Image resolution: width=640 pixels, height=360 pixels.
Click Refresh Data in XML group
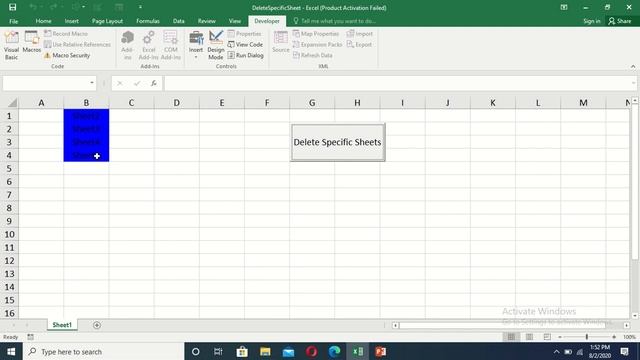[312, 55]
